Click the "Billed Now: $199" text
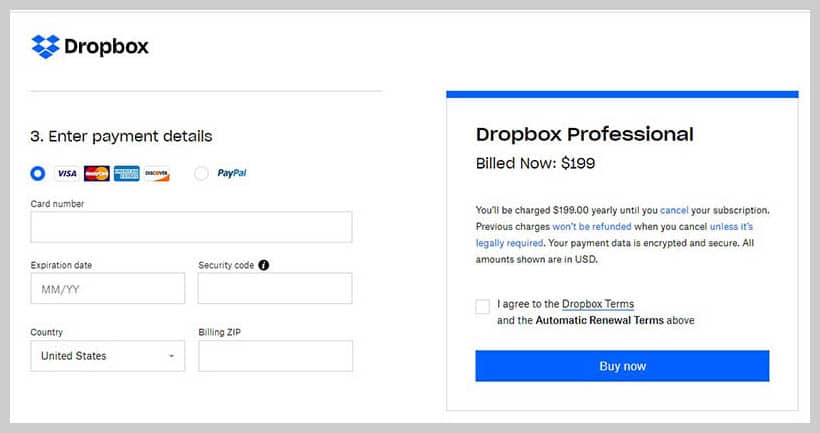 [x=535, y=163]
